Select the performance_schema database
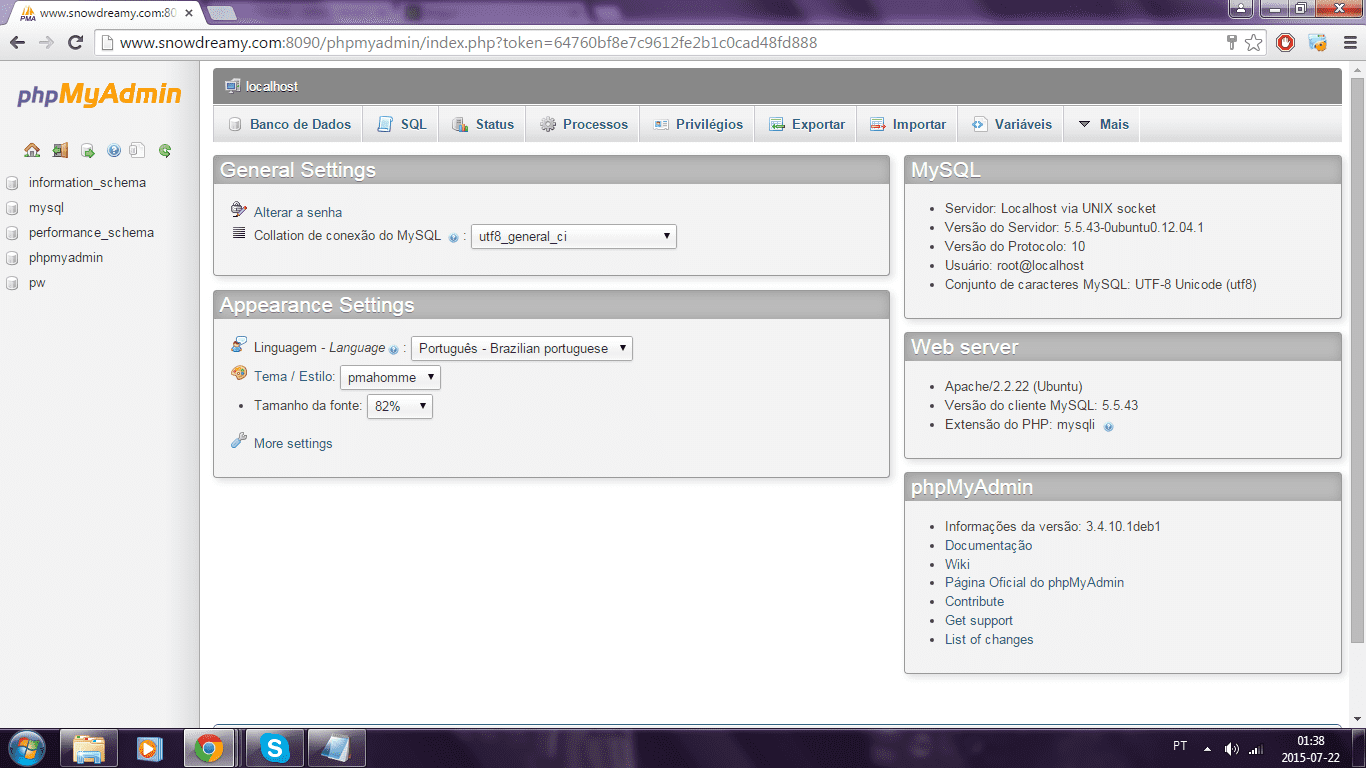This screenshot has height=768, width=1366. (x=91, y=233)
